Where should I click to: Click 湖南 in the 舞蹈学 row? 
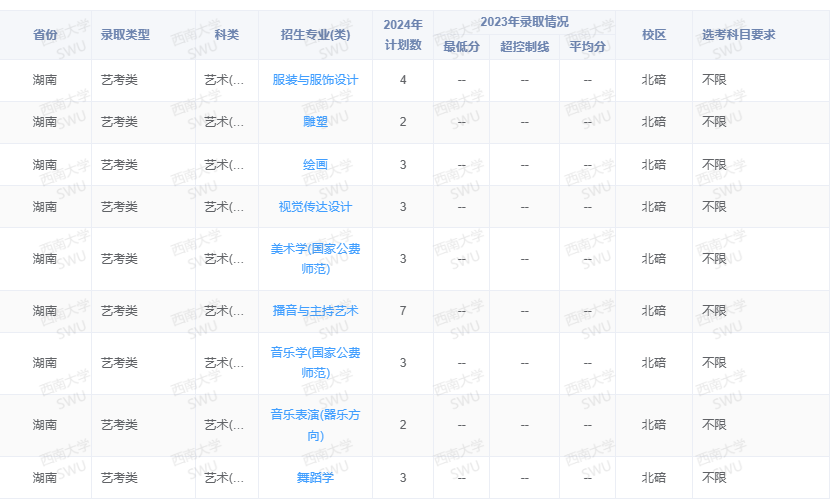point(45,478)
